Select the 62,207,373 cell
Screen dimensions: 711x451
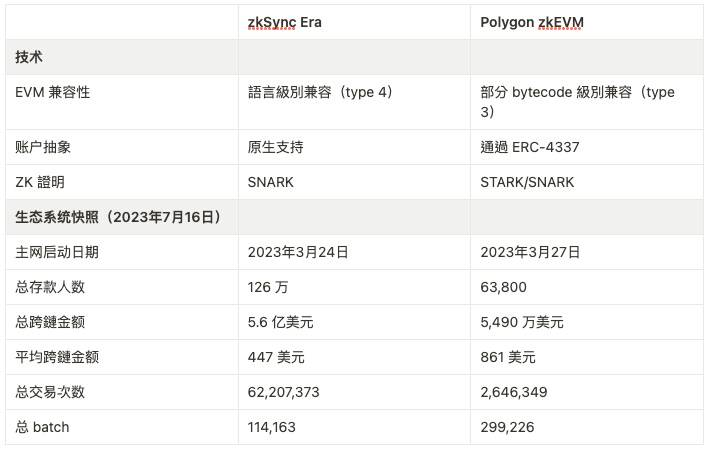(x=354, y=392)
